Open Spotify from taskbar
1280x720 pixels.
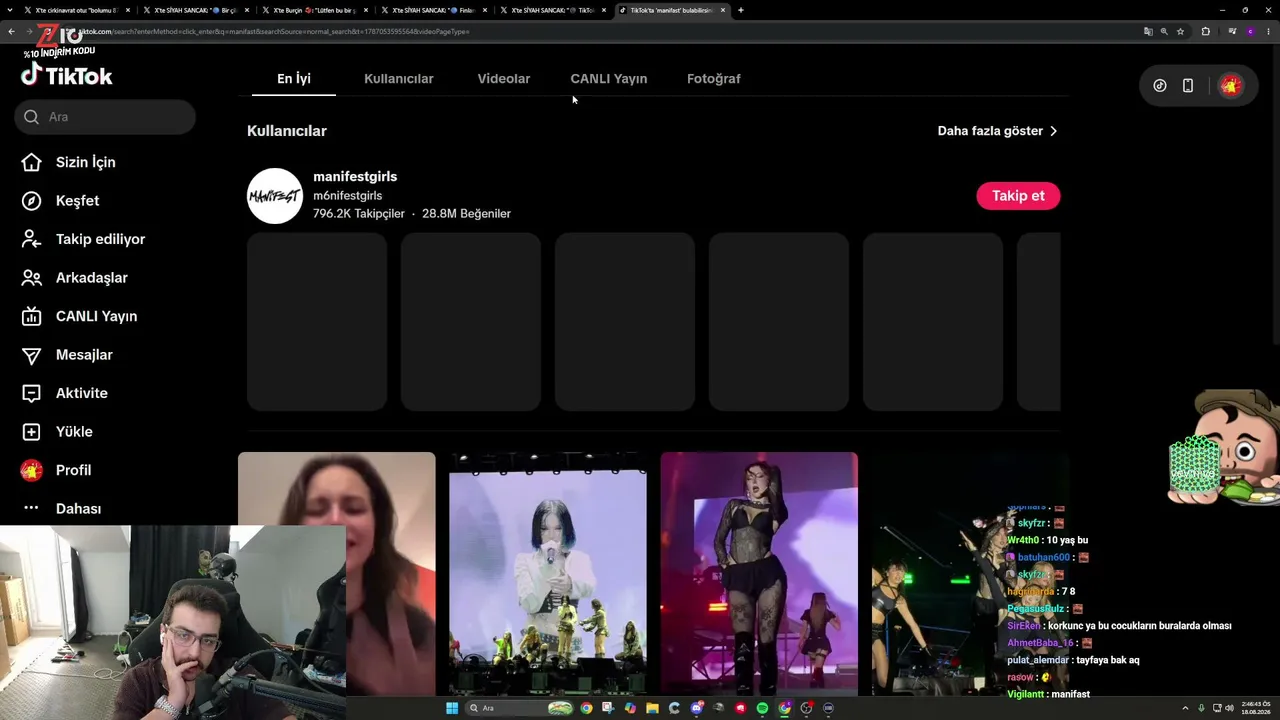(762, 708)
